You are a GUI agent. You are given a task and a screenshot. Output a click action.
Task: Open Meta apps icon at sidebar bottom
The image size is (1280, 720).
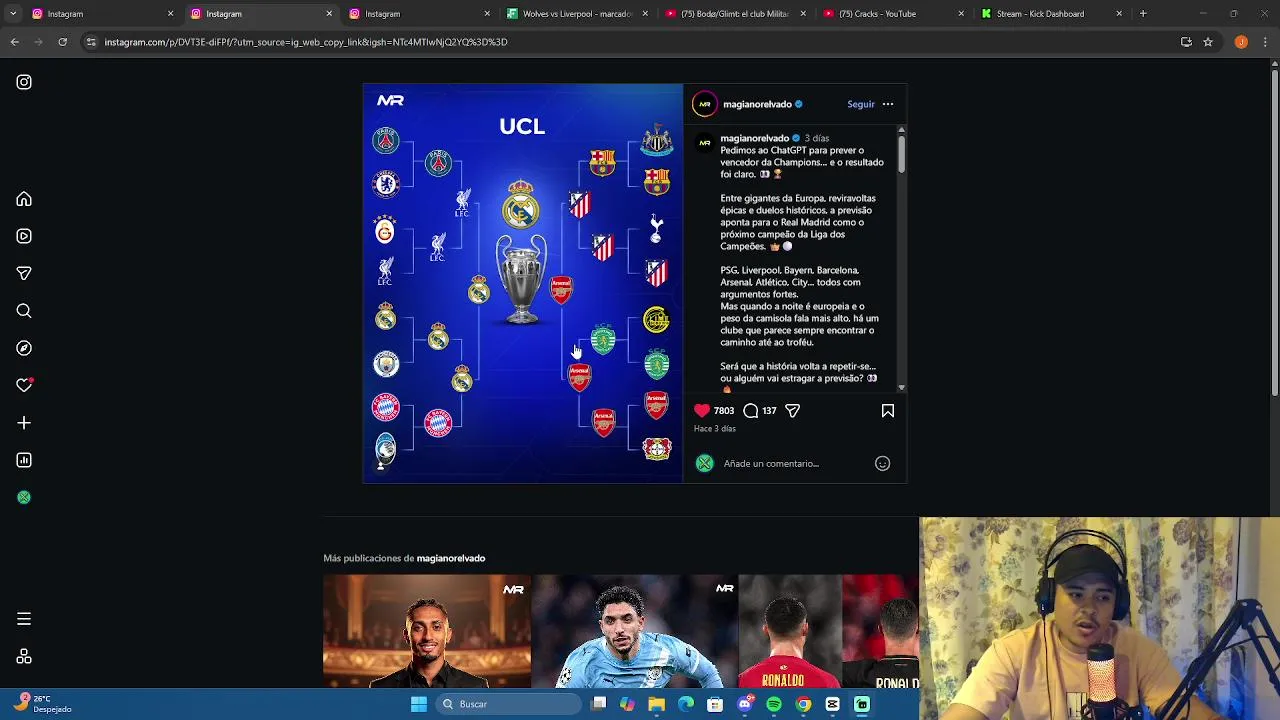(x=24, y=657)
